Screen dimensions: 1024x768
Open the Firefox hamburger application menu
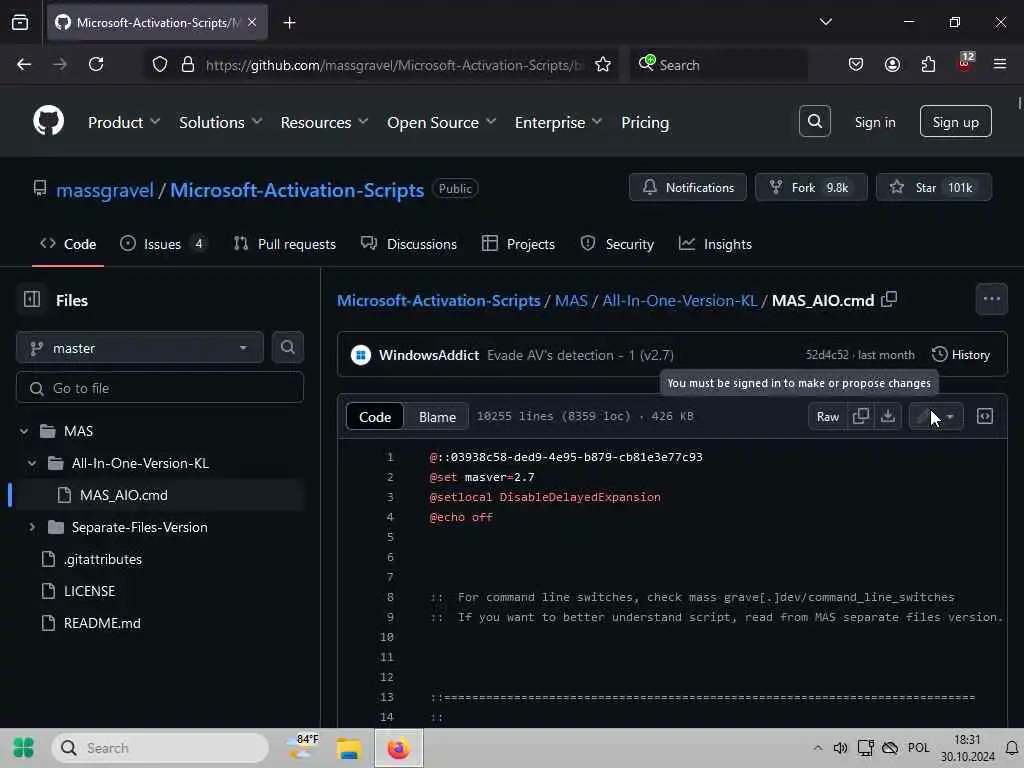tap(1000, 64)
